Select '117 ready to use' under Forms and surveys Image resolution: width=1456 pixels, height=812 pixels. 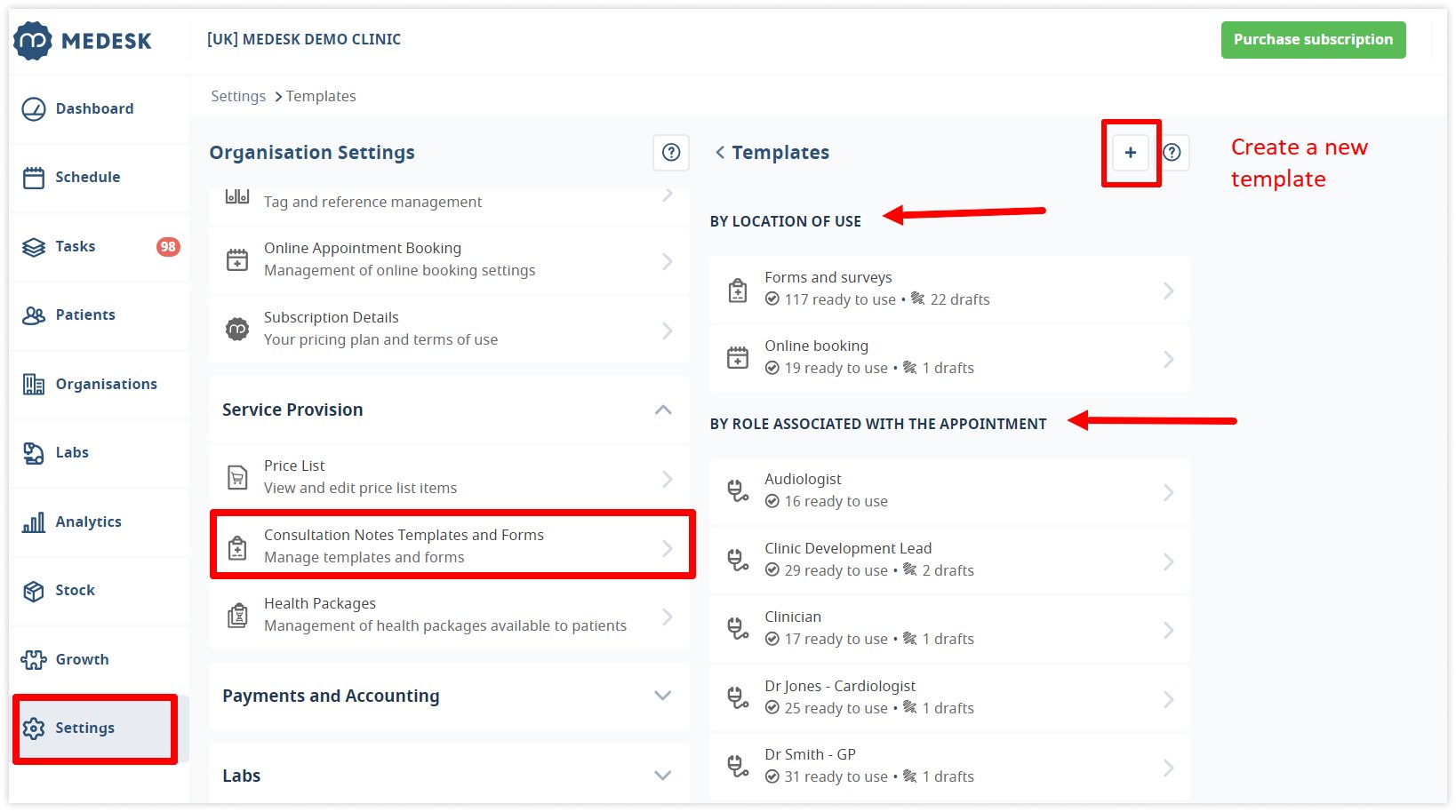(840, 300)
